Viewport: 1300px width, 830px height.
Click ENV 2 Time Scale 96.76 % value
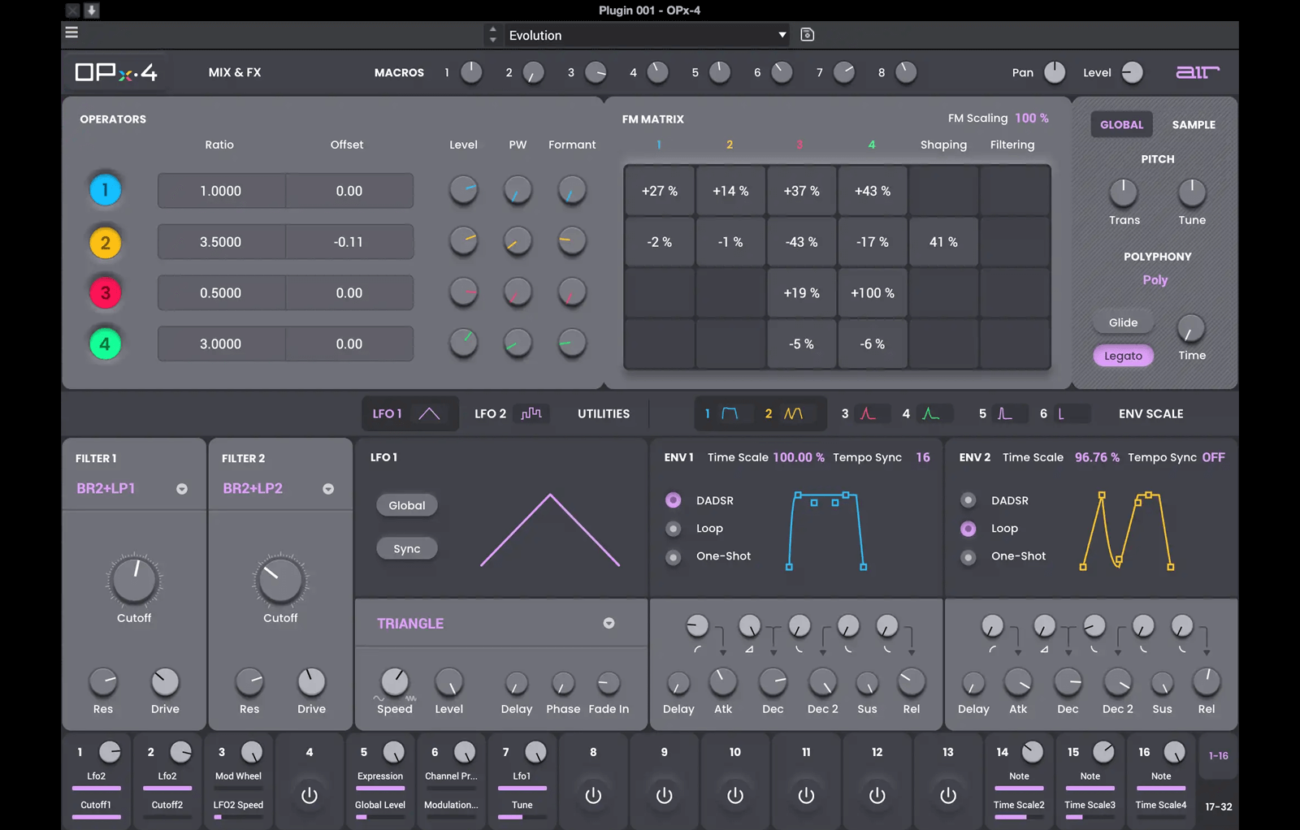pos(1097,457)
